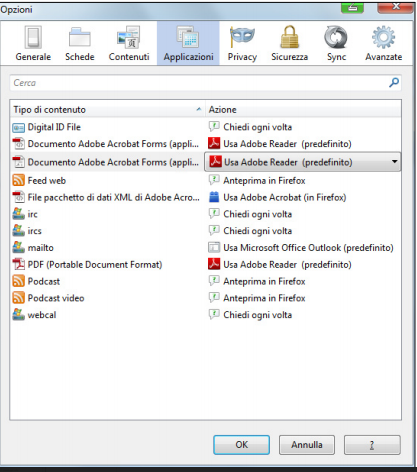This screenshot has width=417, height=472.
Task: Open the Contenuti panel icon
Action: pyautogui.click(x=129, y=38)
